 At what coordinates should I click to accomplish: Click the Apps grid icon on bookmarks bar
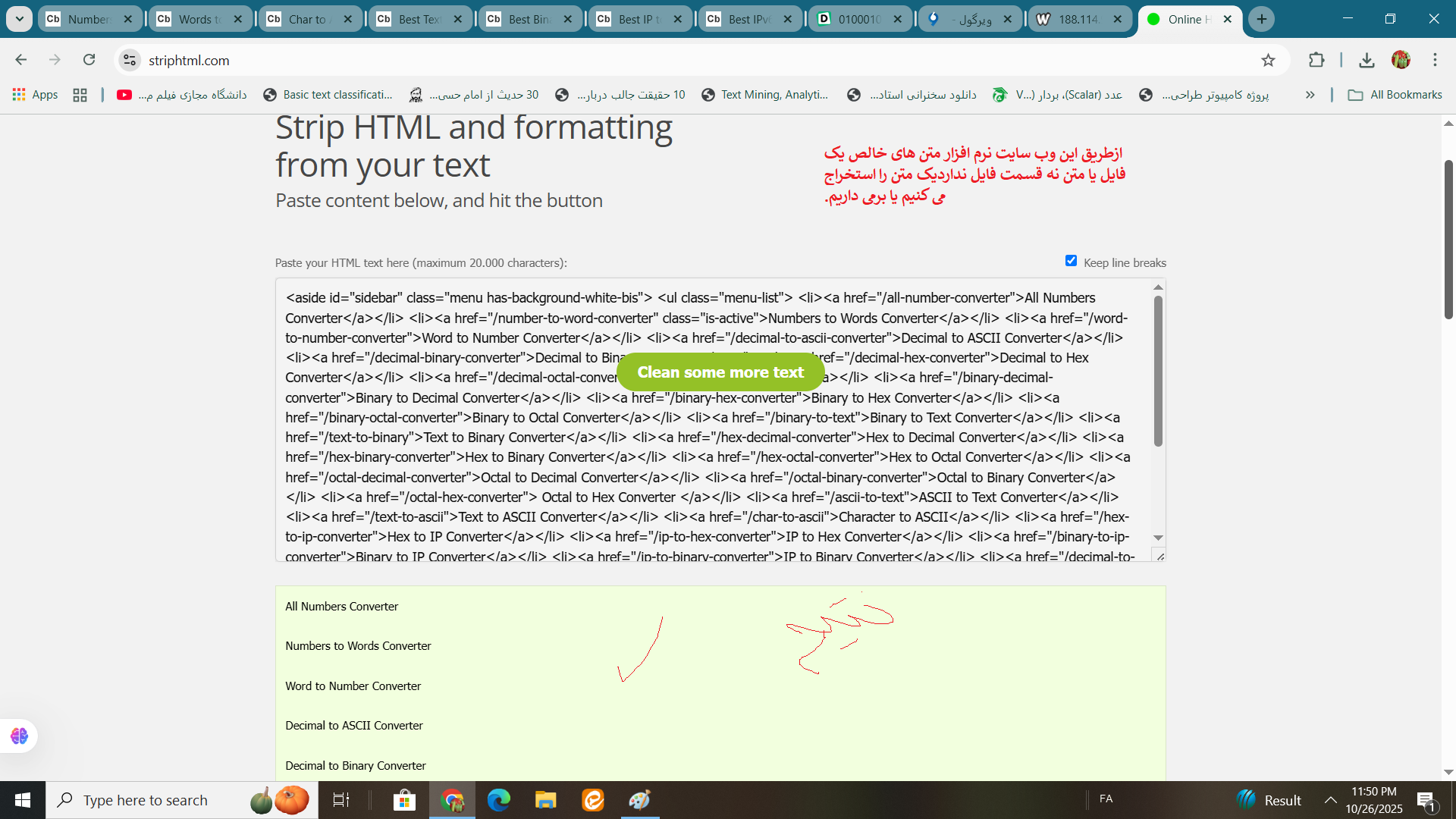pyautogui.click(x=19, y=94)
